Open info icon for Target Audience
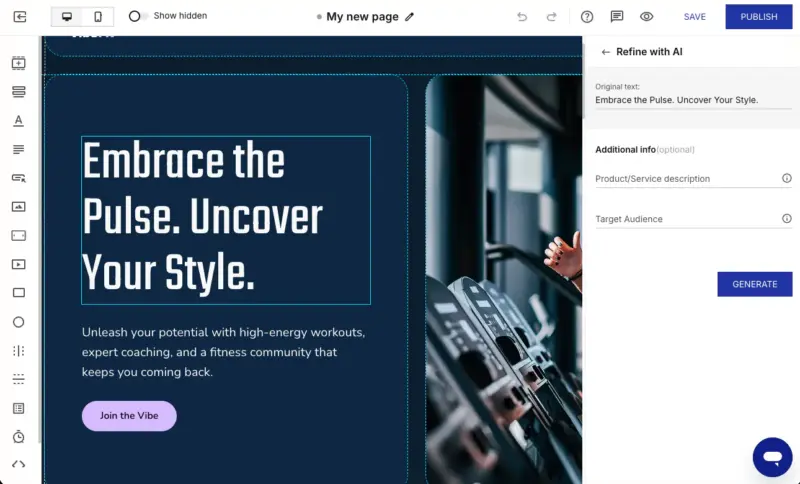 tap(786, 218)
